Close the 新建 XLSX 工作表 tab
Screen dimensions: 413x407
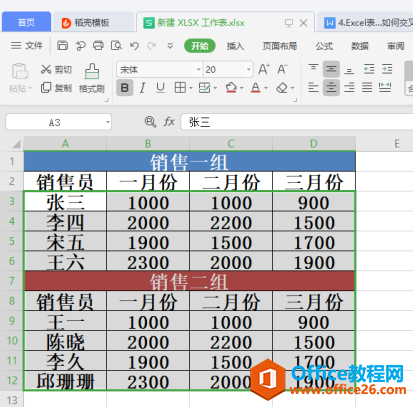[x=303, y=23]
